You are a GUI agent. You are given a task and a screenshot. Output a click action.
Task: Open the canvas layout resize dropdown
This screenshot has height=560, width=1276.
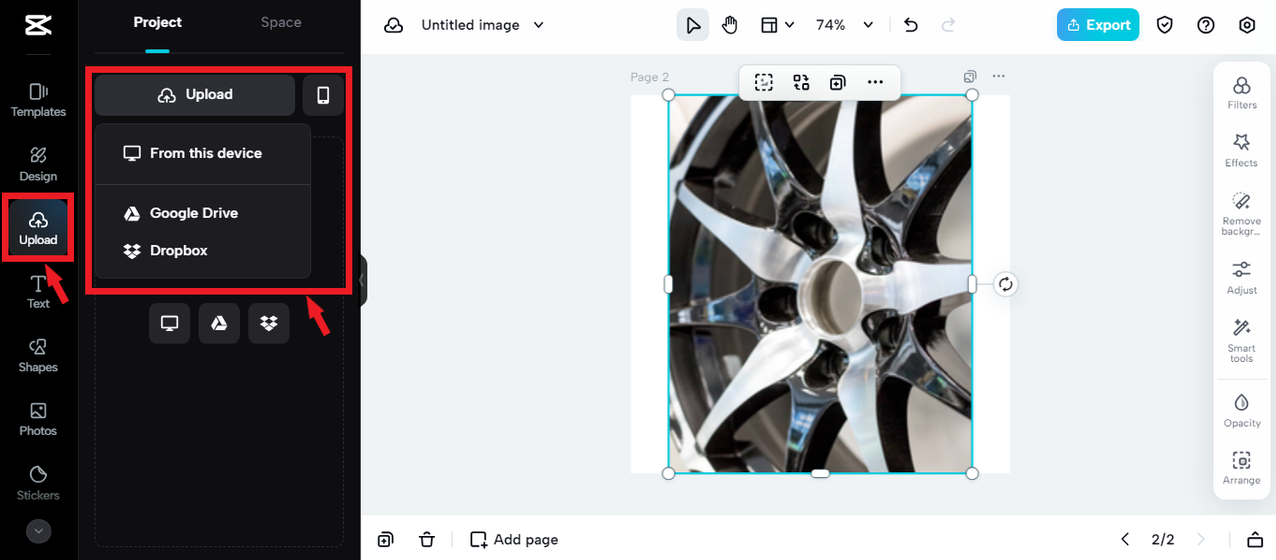tap(777, 25)
